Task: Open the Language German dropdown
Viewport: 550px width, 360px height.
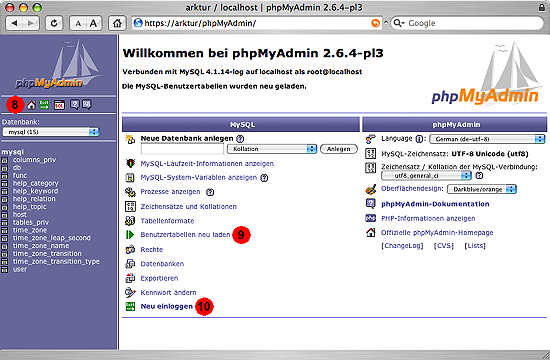Action: point(487,139)
